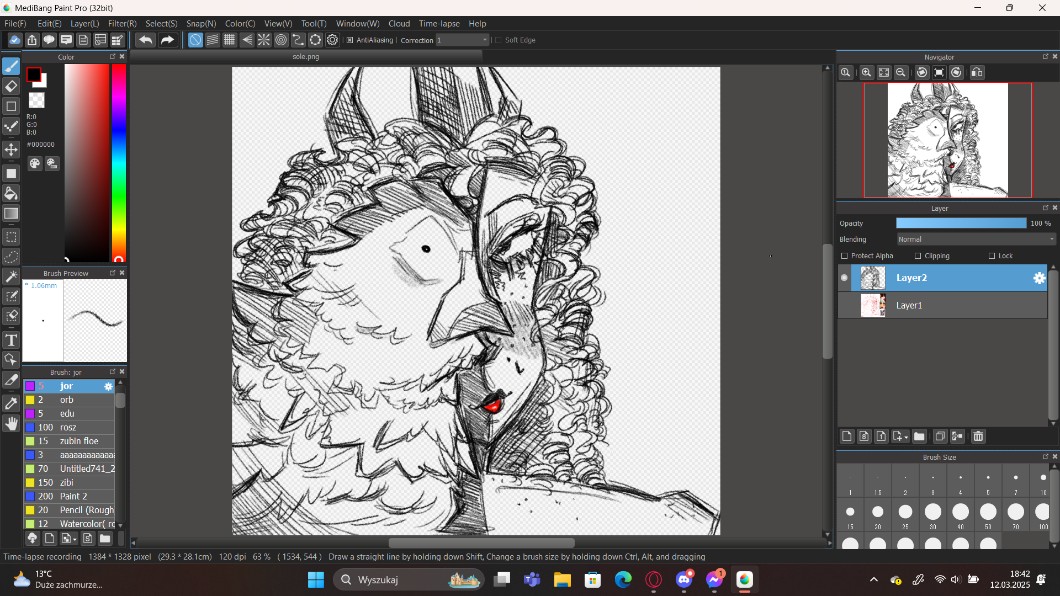Tick the Clipping checkbox
This screenshot has height=596, width=1060.
[918, 256]
